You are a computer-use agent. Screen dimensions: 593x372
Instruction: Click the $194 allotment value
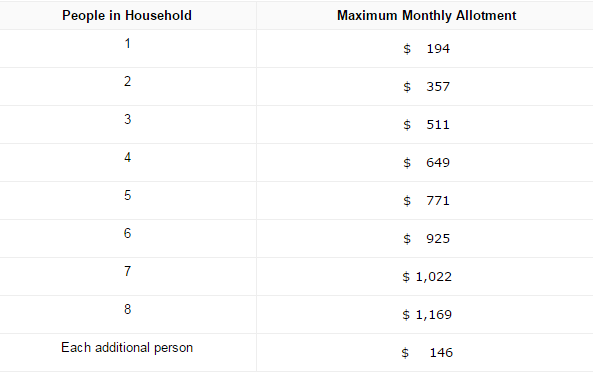[x=427, y=49]
